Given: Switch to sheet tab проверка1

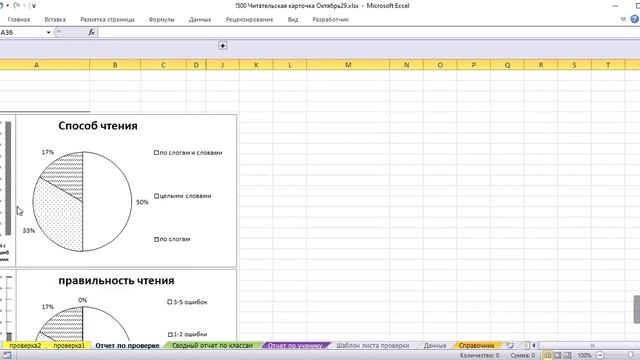Looking at the screenshot, I should (x=69, y=346).
